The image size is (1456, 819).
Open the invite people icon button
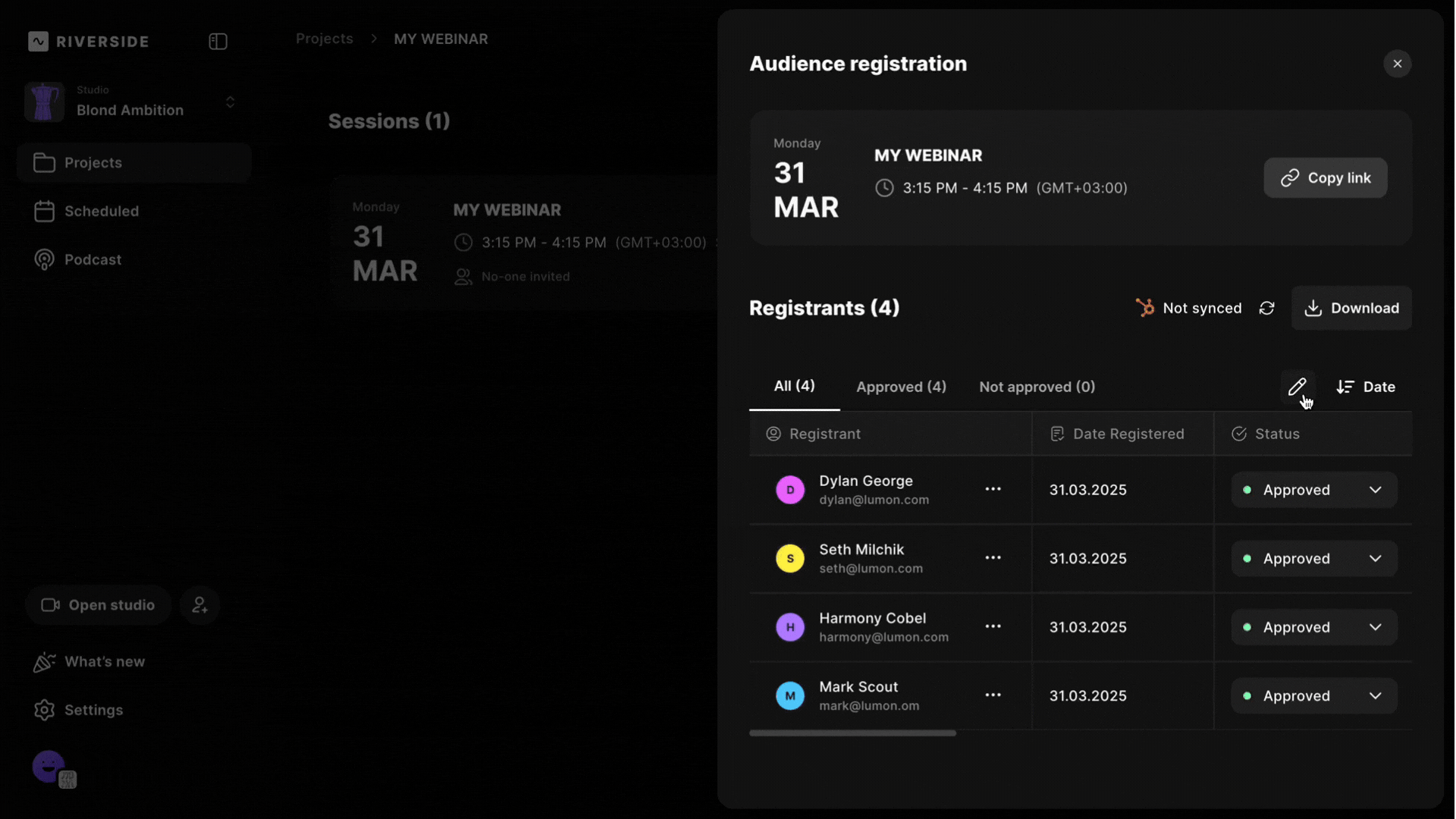coord(200,605)
